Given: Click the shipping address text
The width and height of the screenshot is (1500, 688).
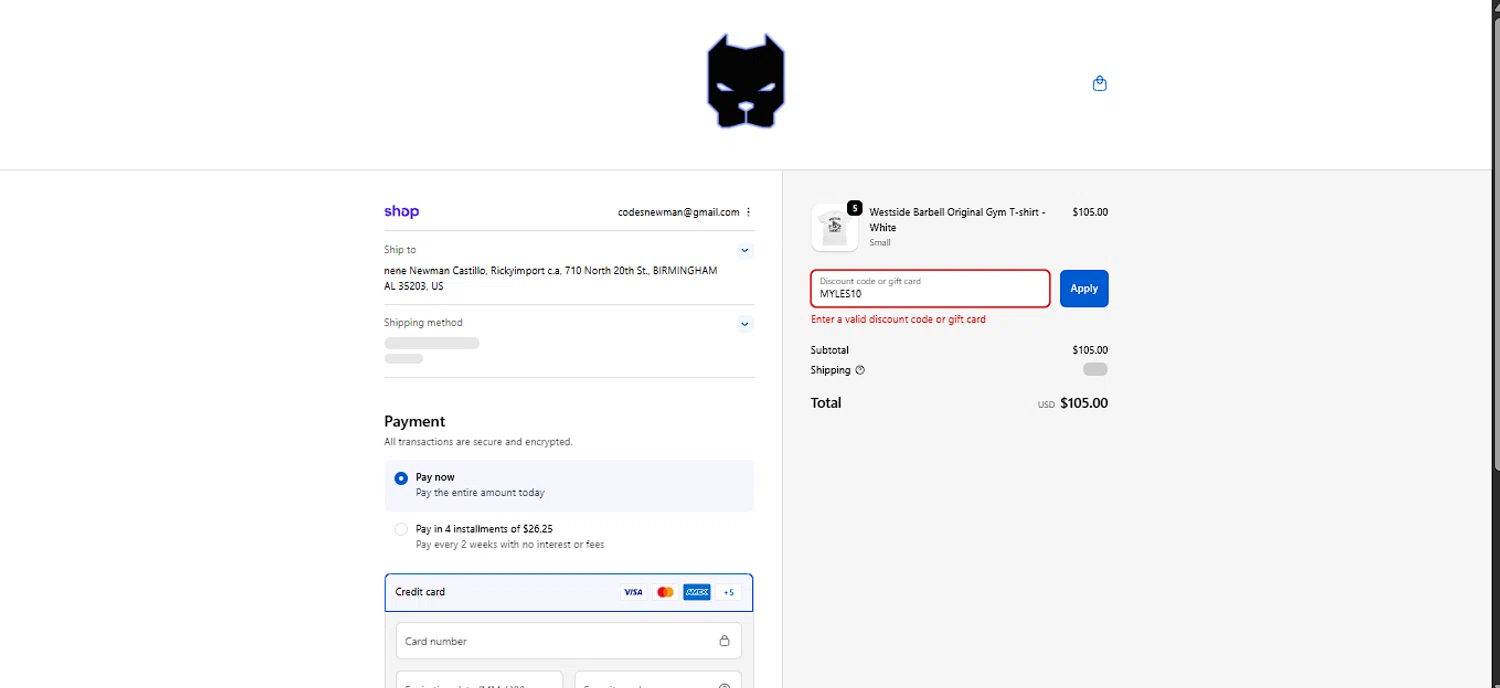Looking at the screenshot, I should [550, 278].
